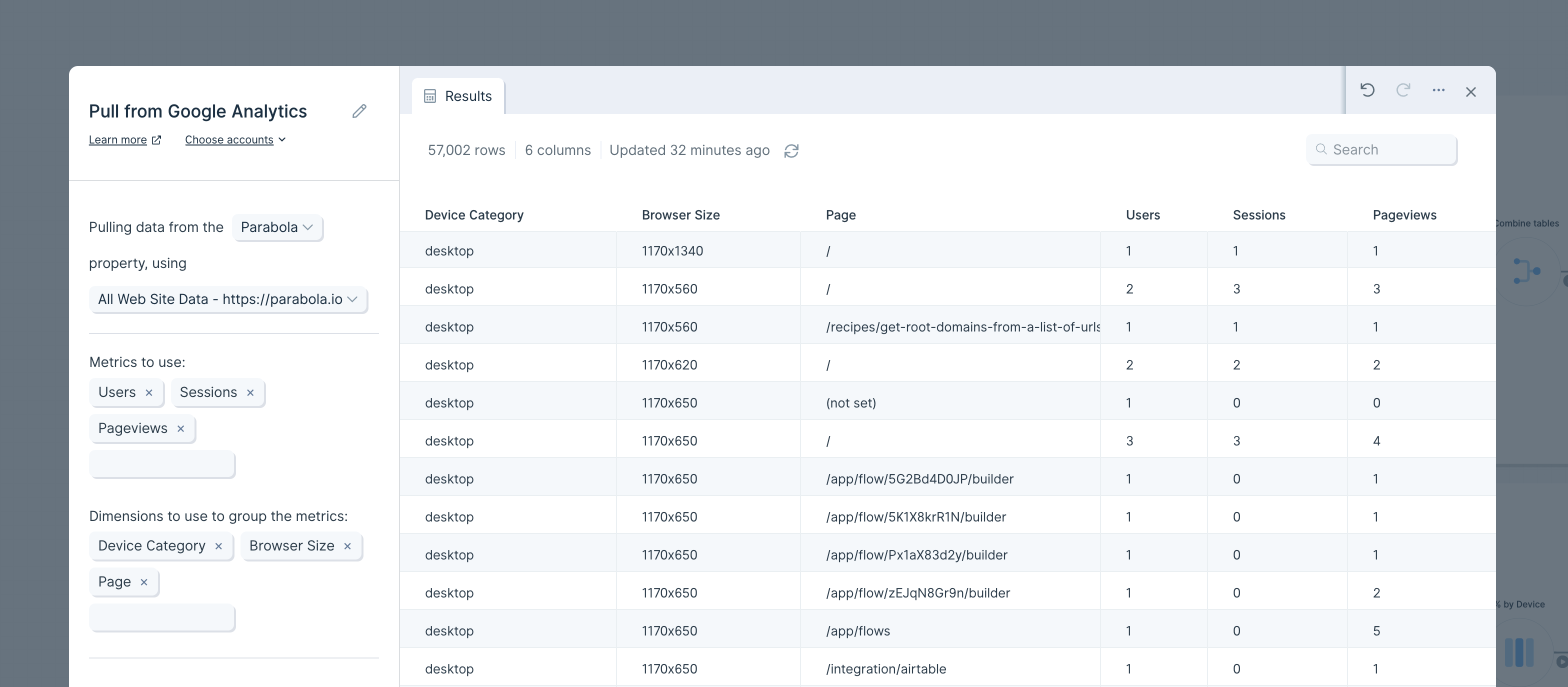Remove the Sessions metric tag
The image size is (1568, 687).
(250, 393)
